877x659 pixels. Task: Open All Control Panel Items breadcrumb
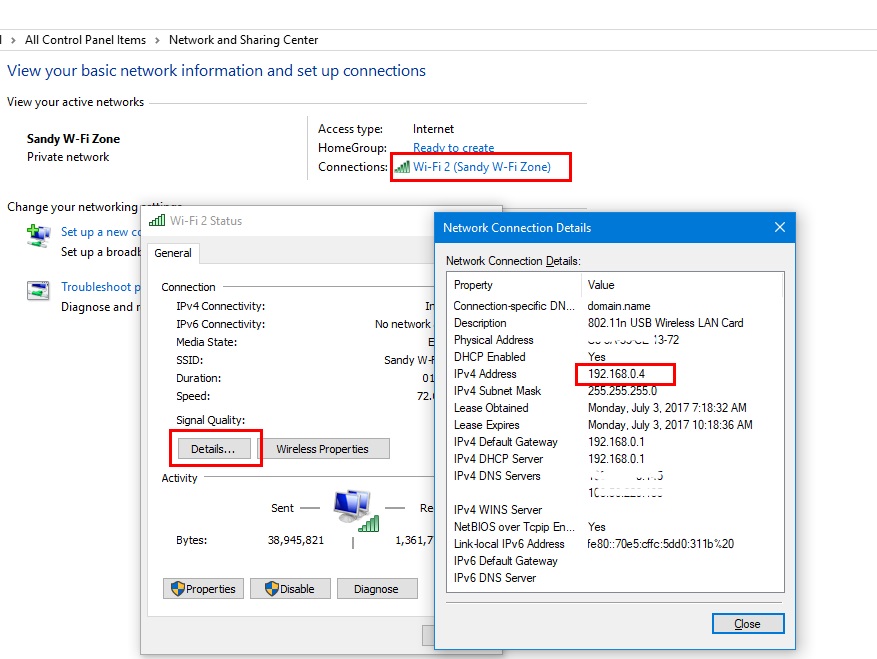coord(85,40)
